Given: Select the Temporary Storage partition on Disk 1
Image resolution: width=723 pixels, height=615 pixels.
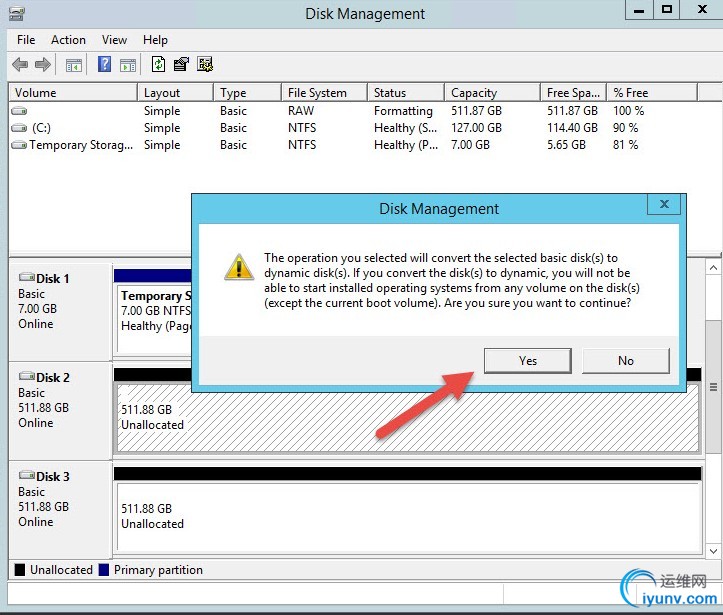Looking at the screenshot, I should click(154, 318).
